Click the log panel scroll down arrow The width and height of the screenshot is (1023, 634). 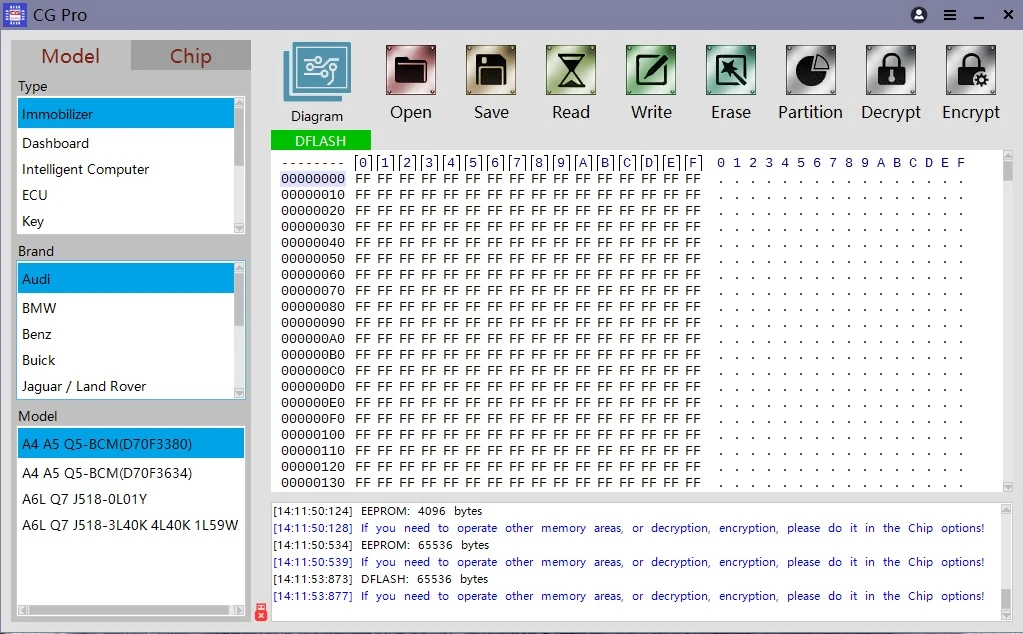tap(1006, 614)
